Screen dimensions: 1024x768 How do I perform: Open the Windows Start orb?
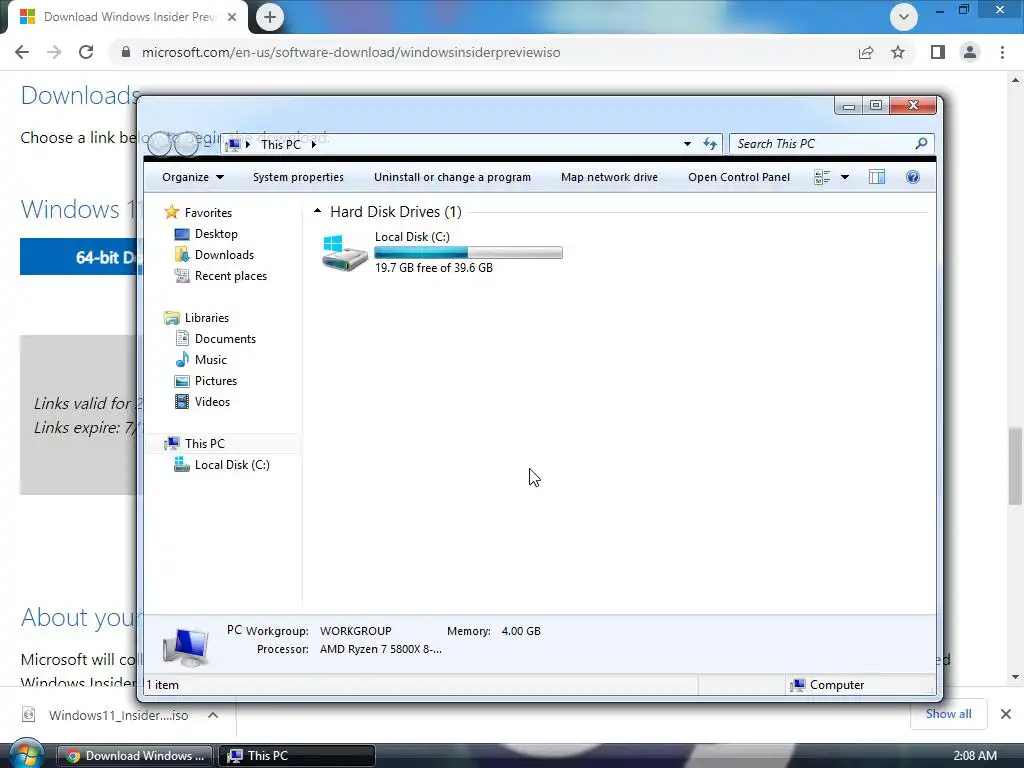(x=26, y=754)
